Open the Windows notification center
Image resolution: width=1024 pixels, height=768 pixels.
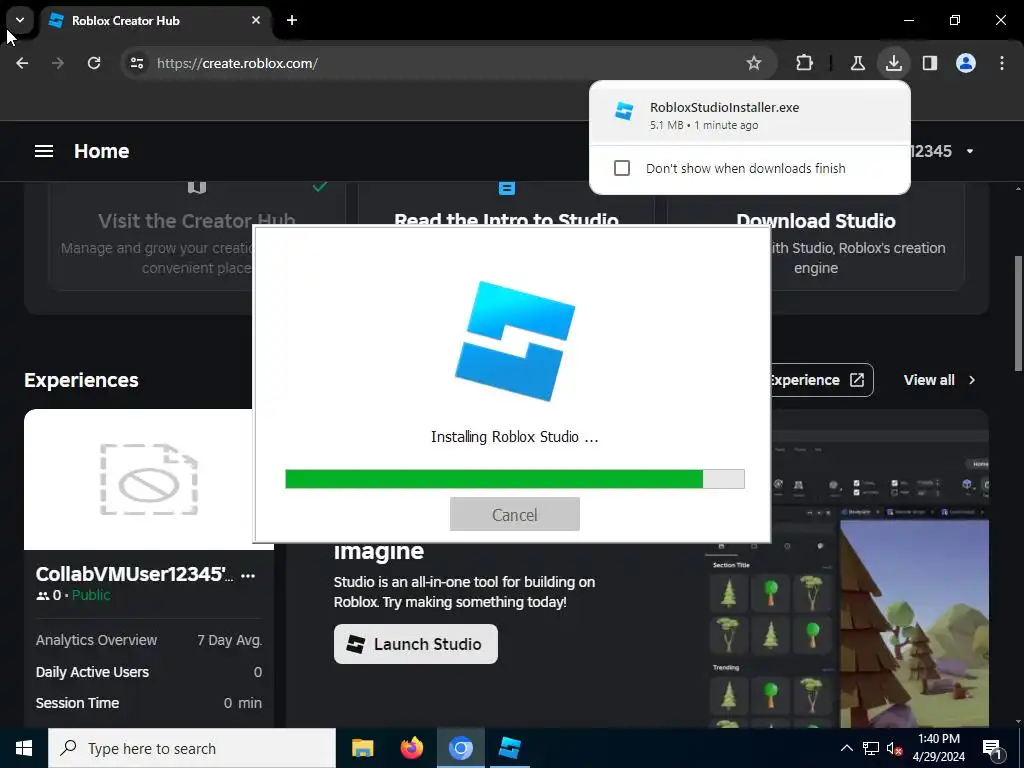(x=993, y=748)
